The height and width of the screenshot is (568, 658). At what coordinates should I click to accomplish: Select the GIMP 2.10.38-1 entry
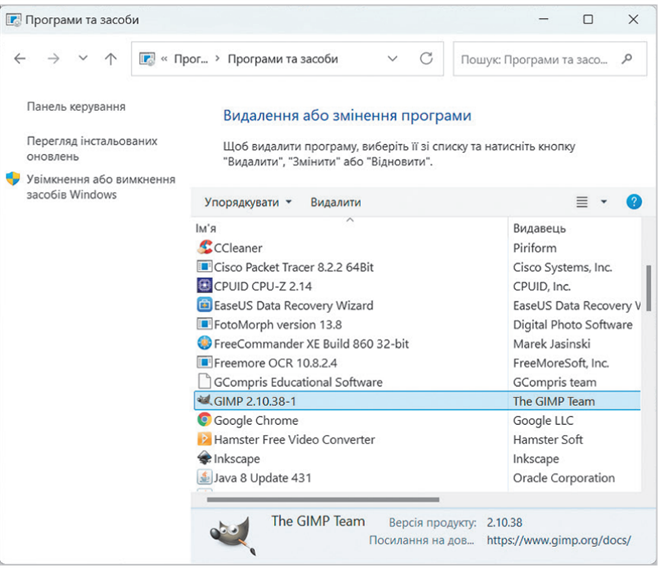pyautogui.click(x=255, y=401)
